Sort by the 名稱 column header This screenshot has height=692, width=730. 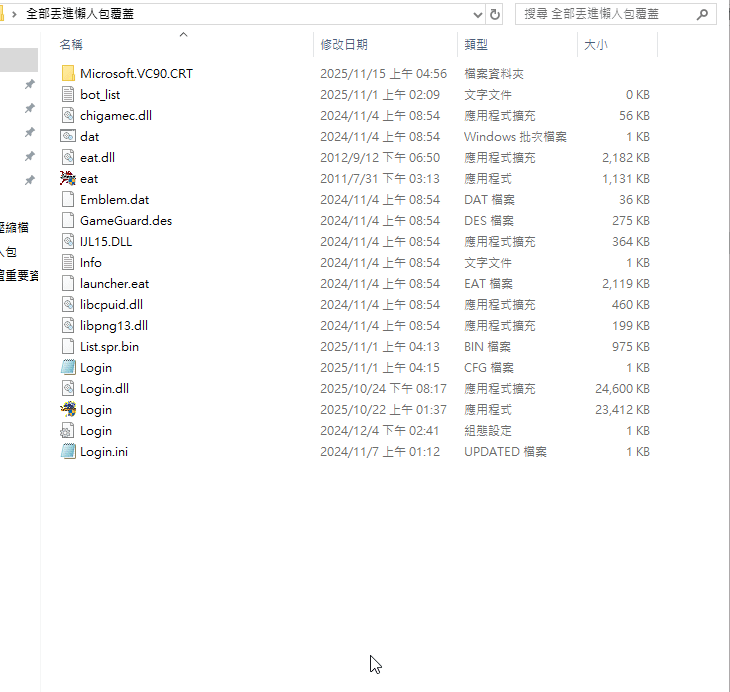[x=71, y=45]
